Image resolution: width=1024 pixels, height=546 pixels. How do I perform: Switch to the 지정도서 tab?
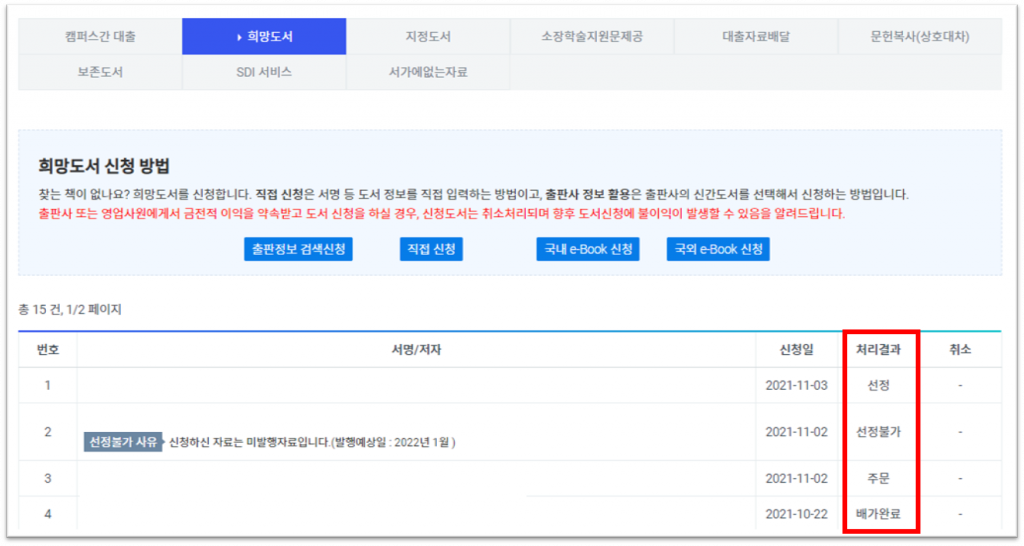428,37
